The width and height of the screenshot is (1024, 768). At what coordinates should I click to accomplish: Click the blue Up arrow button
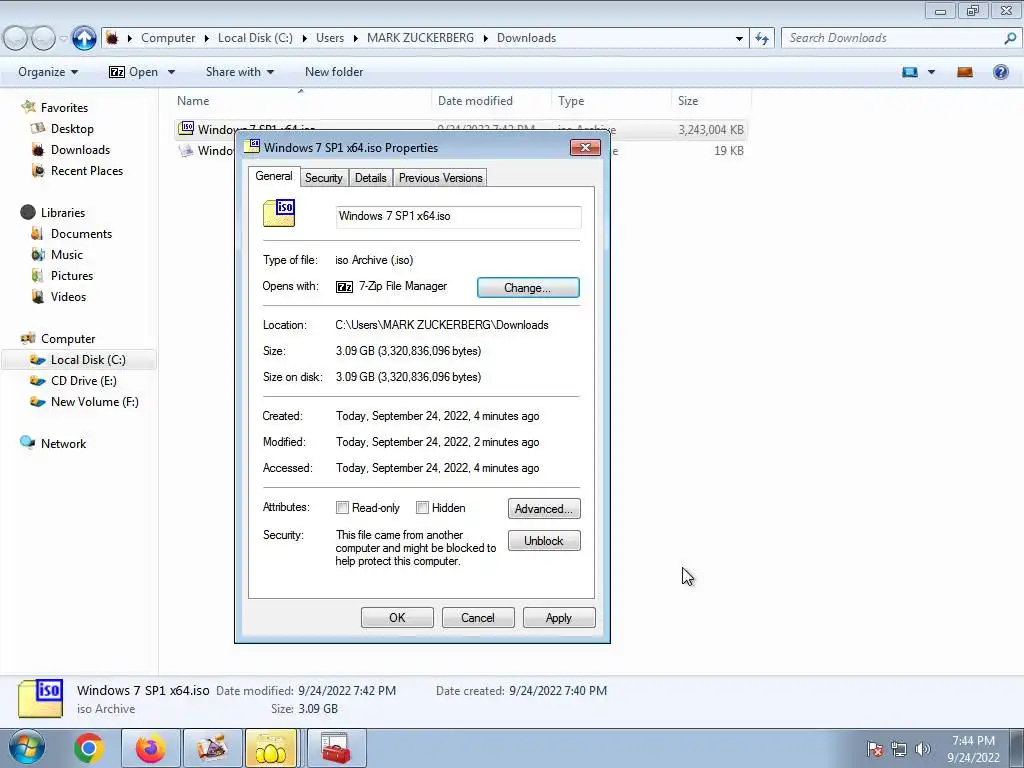pyautogui.click(x=84, y=38)
